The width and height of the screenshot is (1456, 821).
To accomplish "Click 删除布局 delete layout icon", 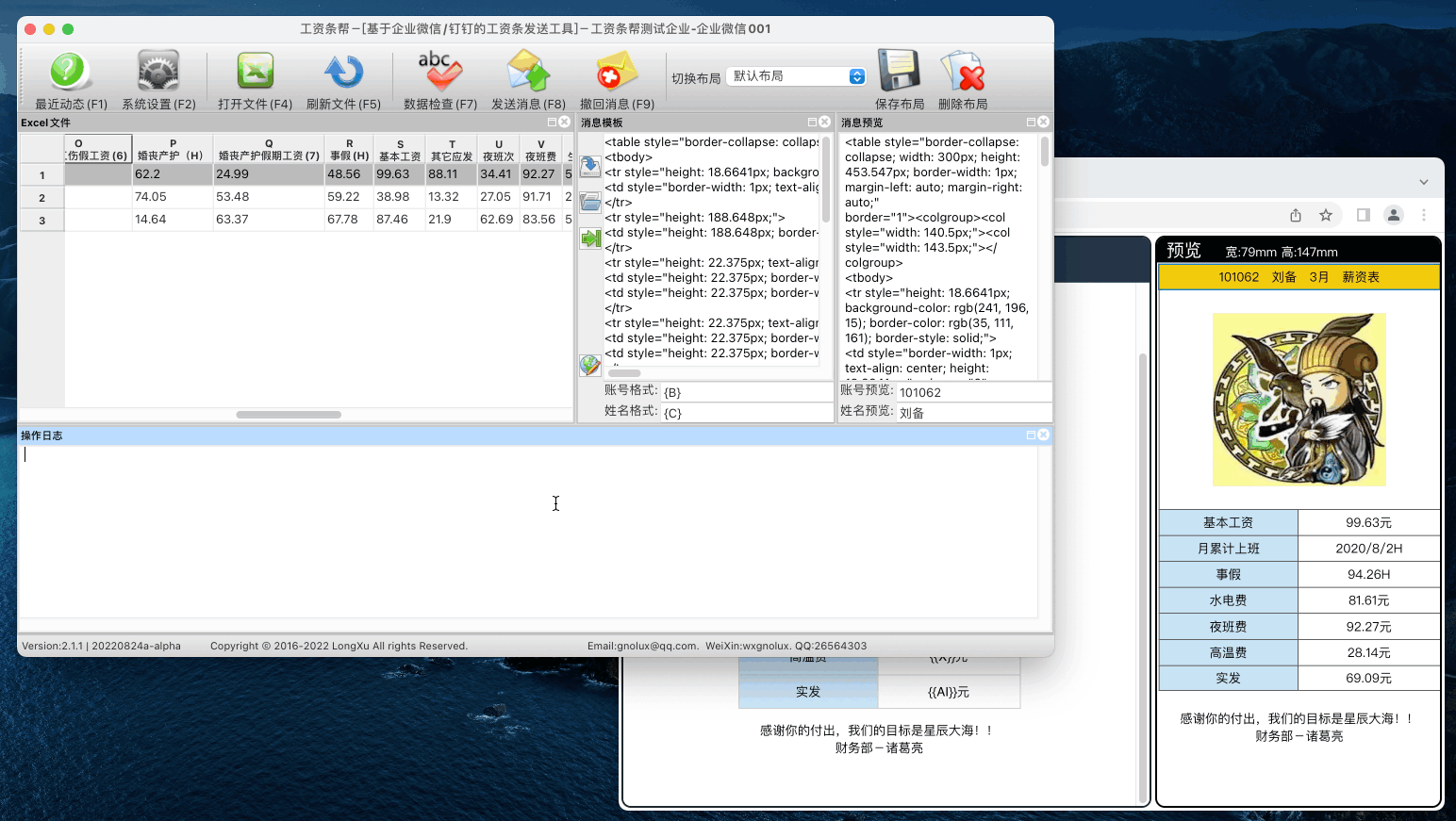I will click(963, 72).
